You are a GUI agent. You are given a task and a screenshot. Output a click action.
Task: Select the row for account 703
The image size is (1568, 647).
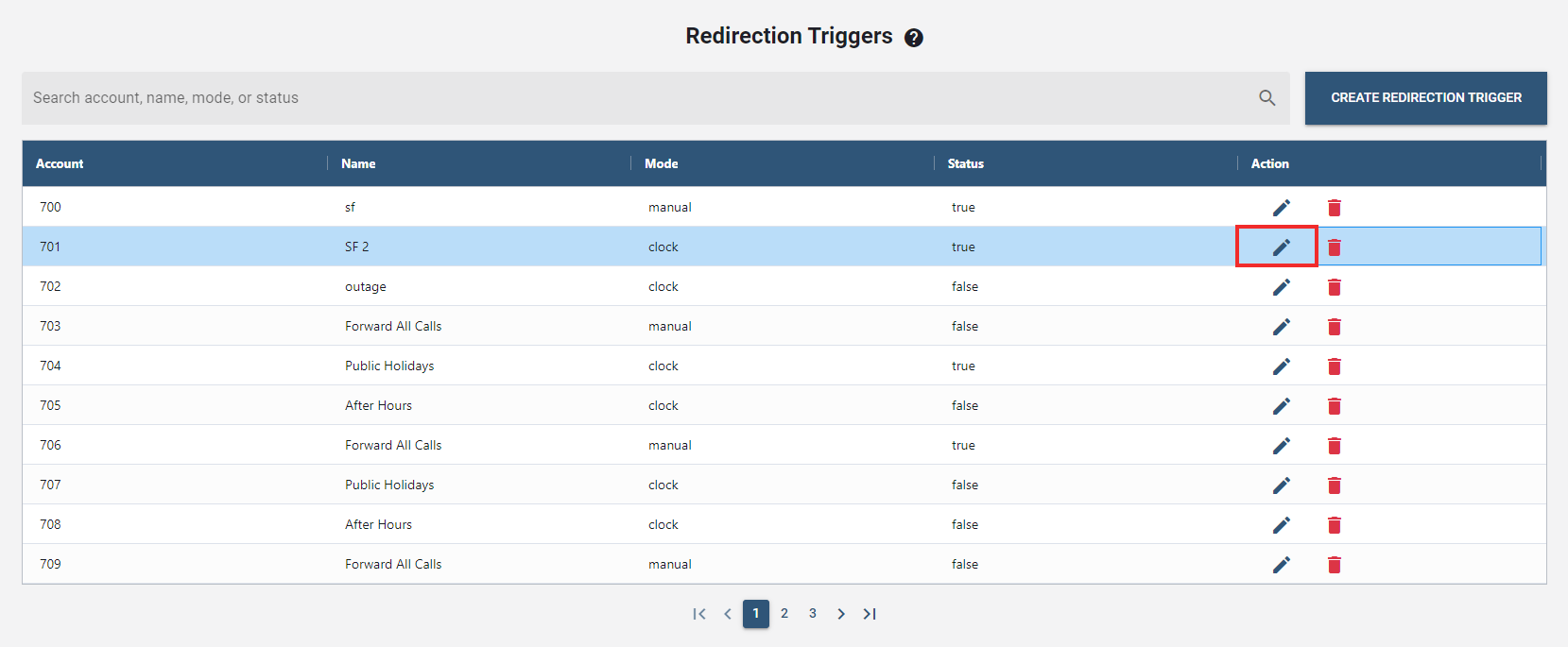189,327
